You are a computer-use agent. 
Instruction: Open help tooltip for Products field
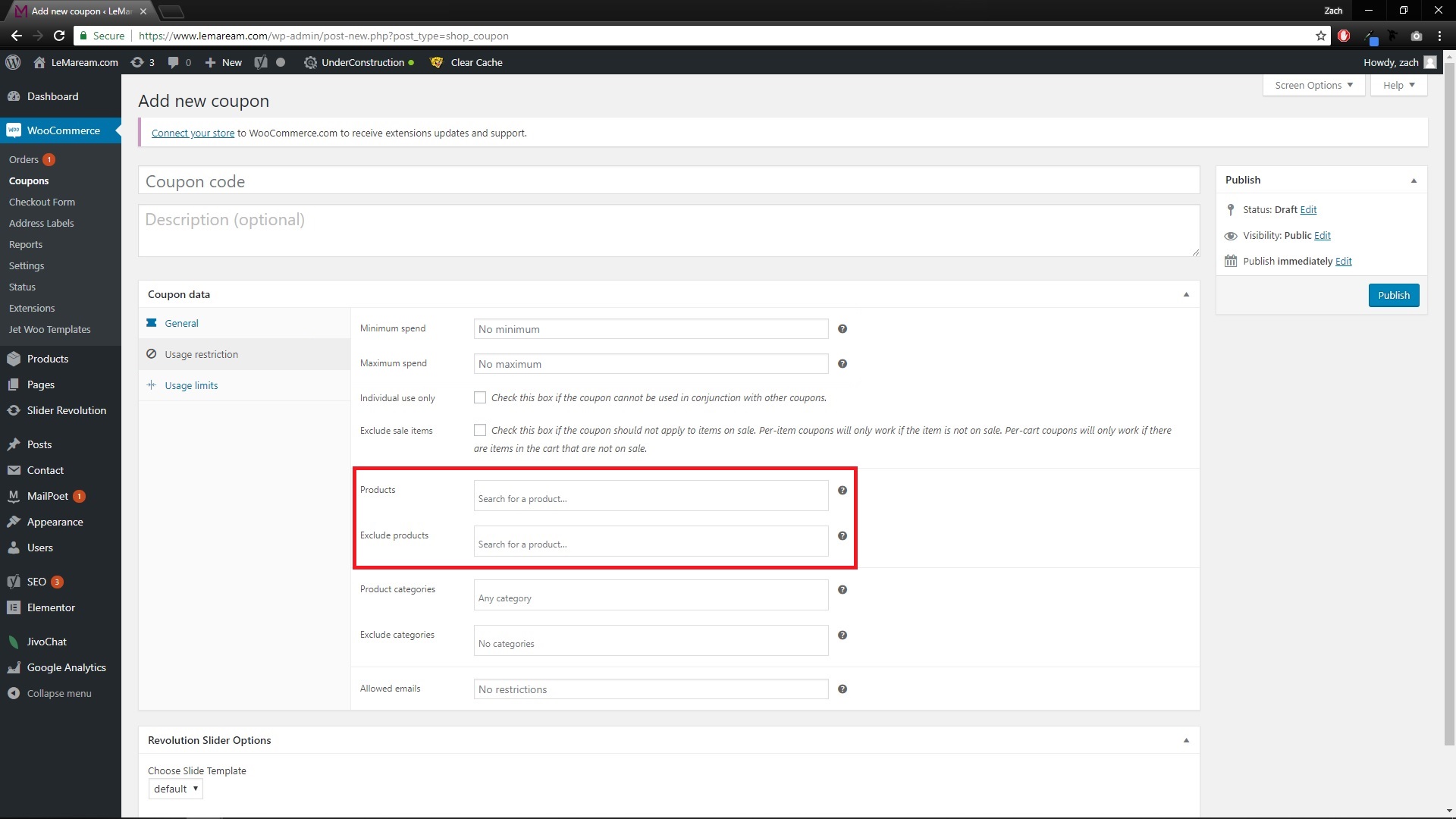(x=843, y=490)
